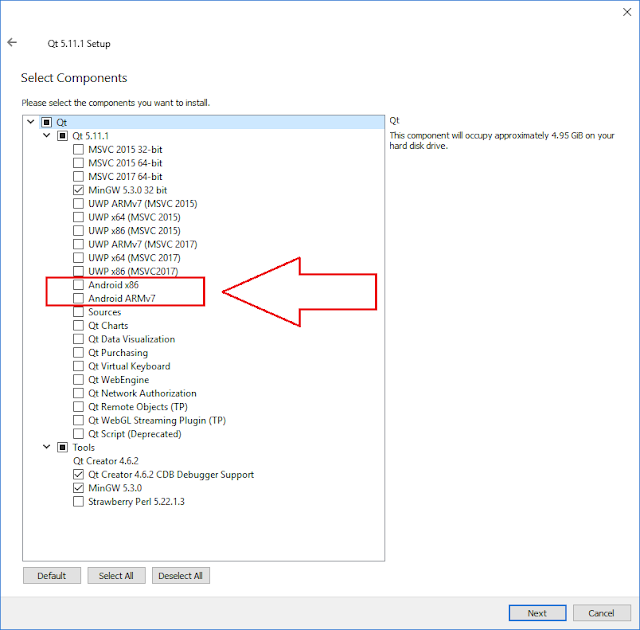640x630 pixels.
Task: Go back with the arrow icon
Action: 12,42
